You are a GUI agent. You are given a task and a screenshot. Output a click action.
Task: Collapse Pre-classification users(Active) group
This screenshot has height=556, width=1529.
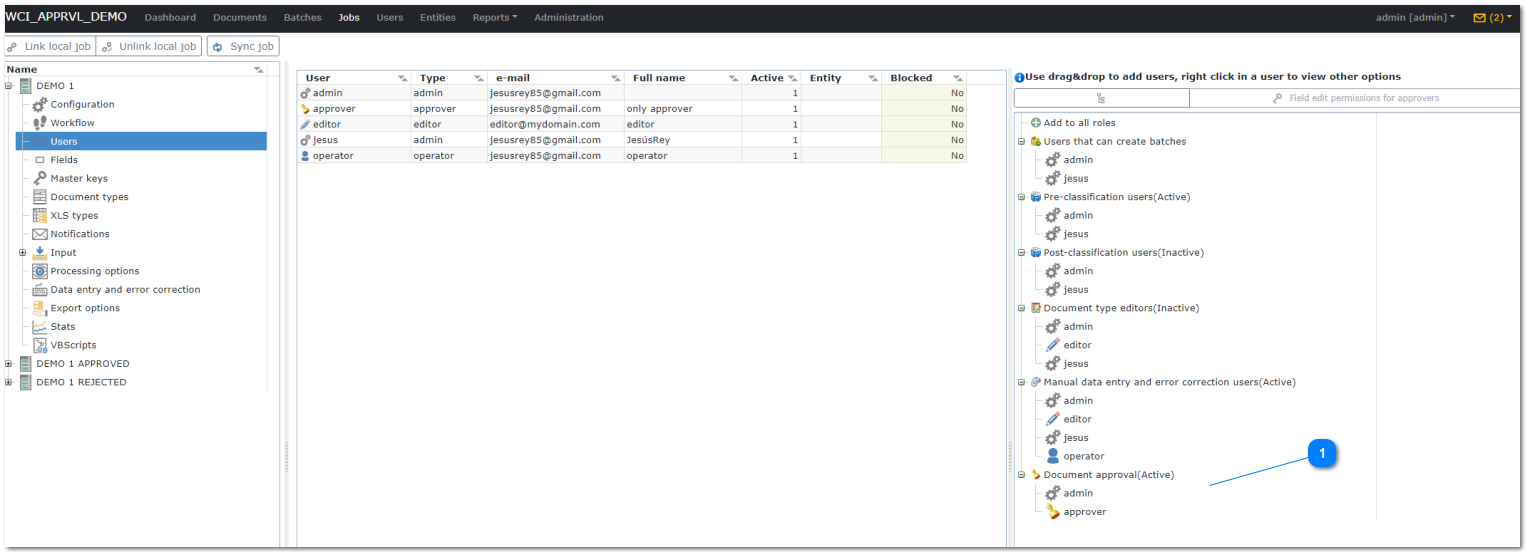tap(1022, 197)
